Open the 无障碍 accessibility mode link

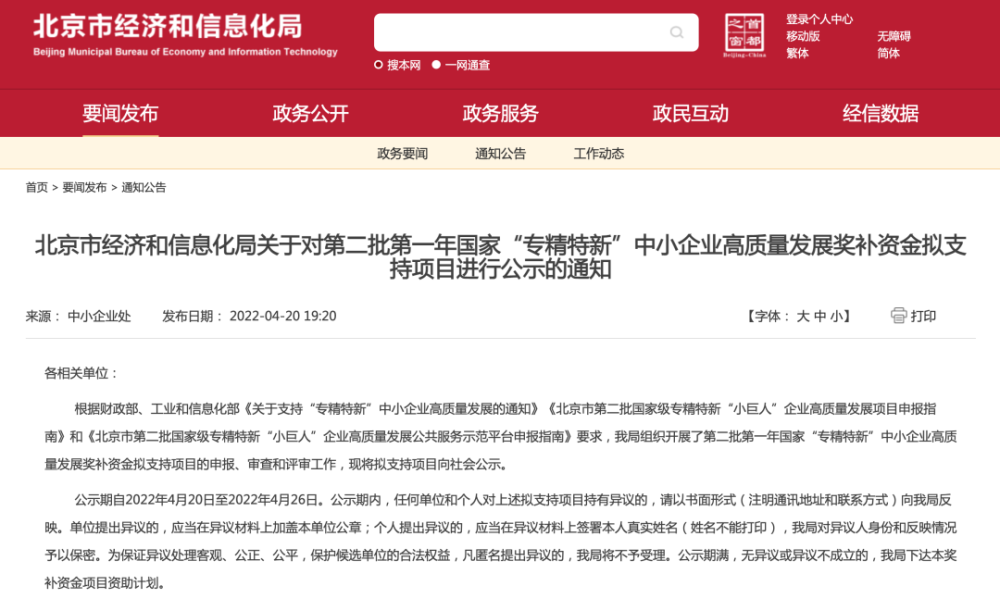pos(894,36)
